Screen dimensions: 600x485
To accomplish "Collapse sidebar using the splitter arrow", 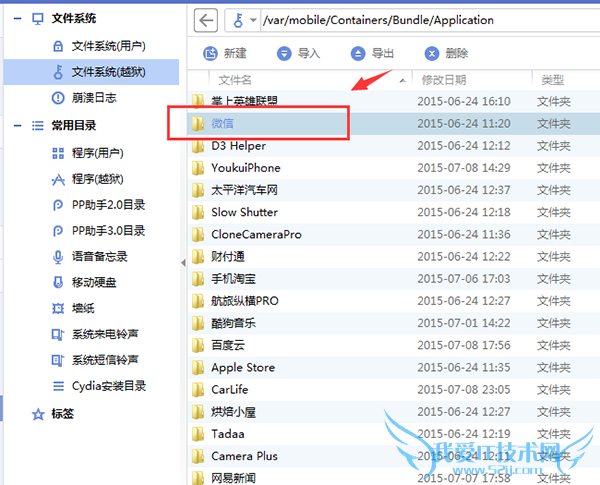I will [x=183, y=263].
